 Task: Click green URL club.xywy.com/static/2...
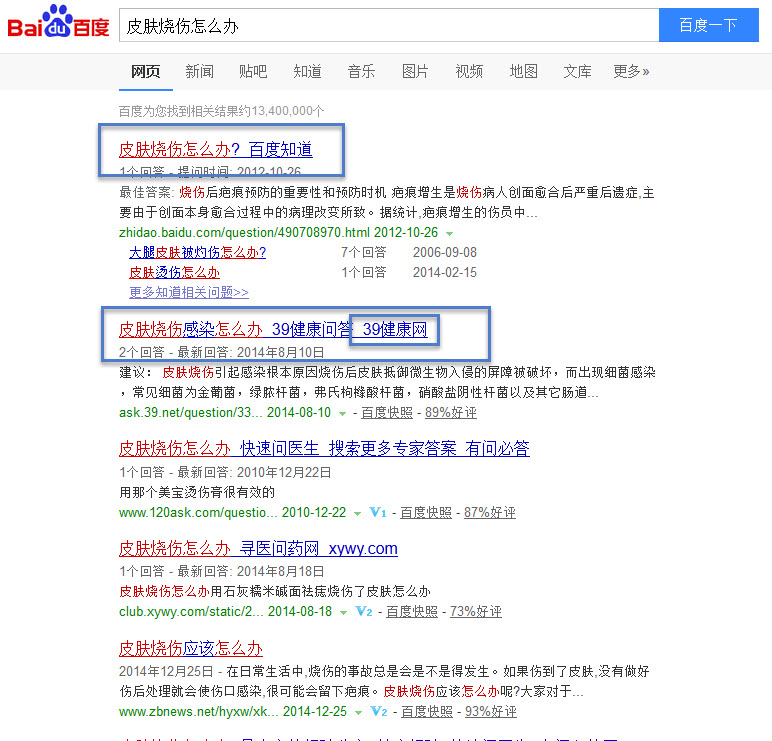pos(191,612)
